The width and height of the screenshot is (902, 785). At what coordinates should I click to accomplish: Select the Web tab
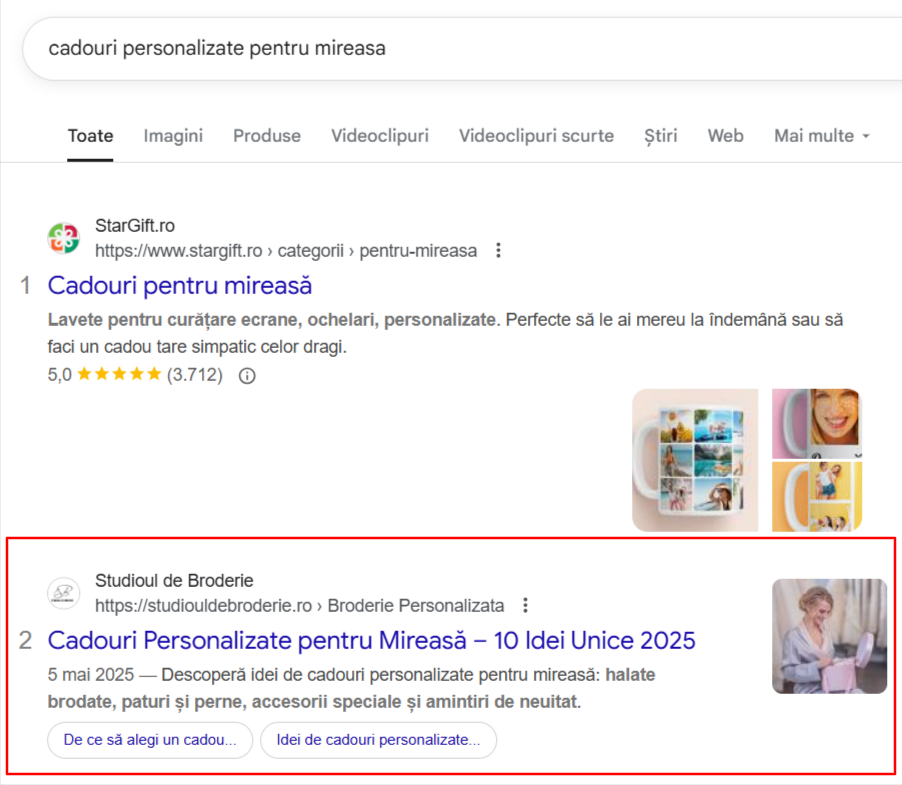[x=725, y=136]
